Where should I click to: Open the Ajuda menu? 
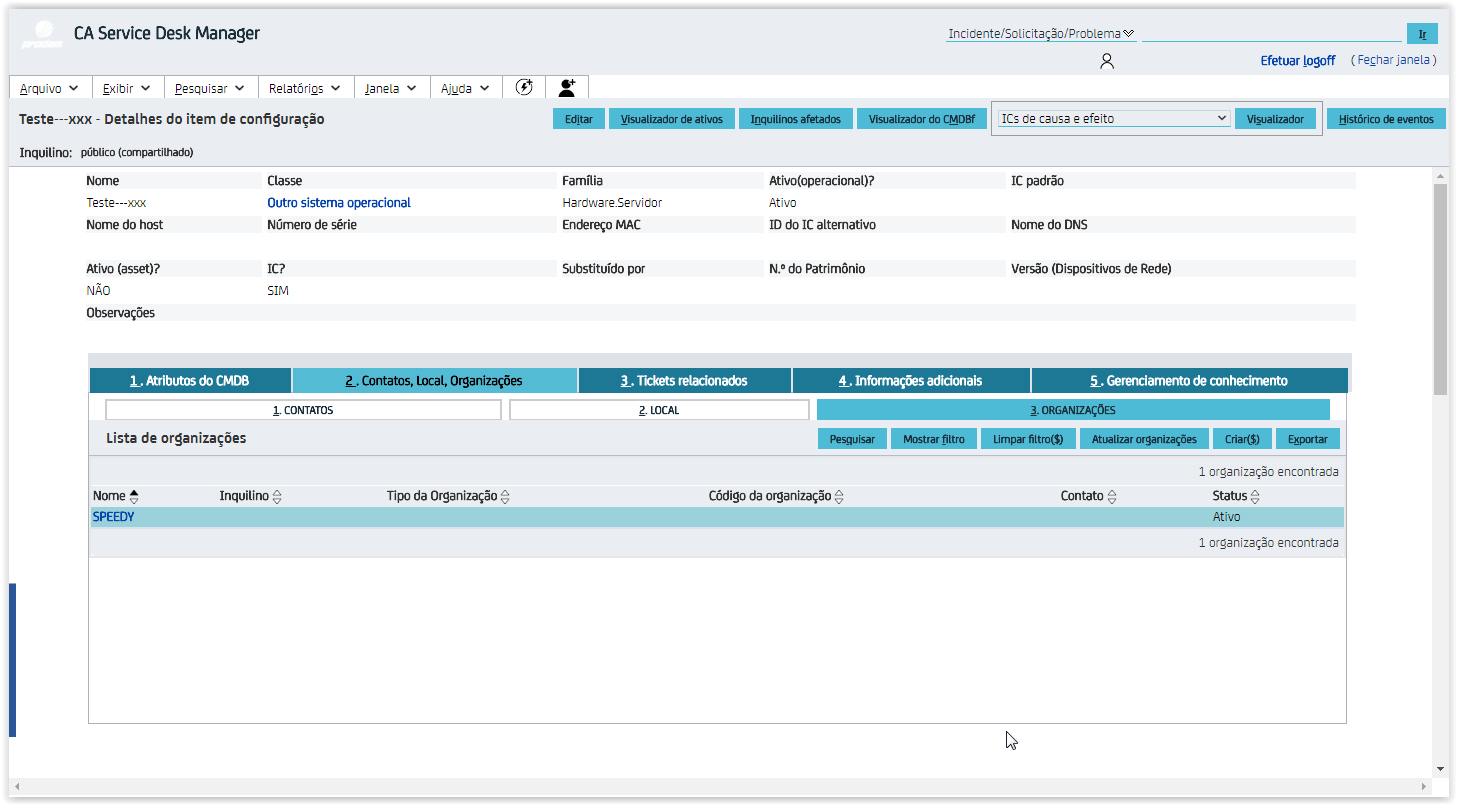pyautogui.click(x=466, y=88)
